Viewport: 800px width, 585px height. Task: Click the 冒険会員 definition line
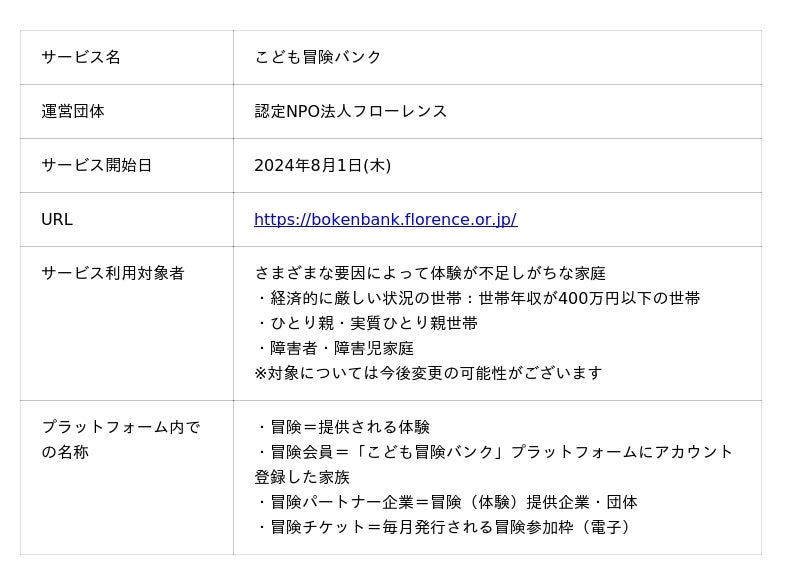click(493, 452)
